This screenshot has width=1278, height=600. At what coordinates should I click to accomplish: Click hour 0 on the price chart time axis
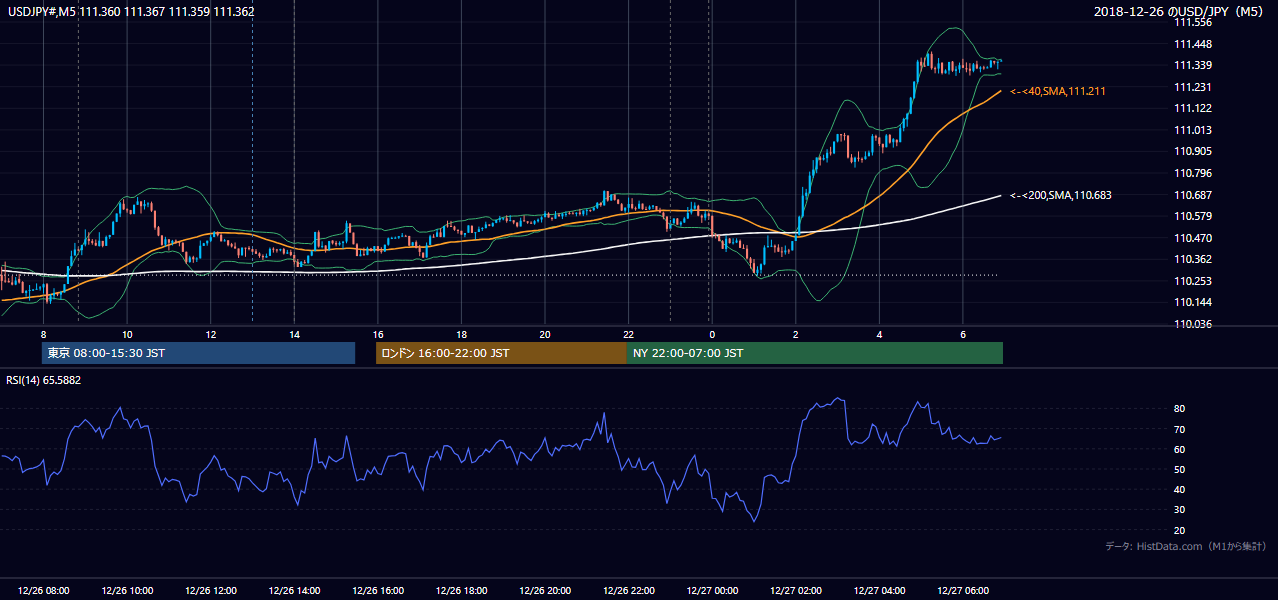712,334
